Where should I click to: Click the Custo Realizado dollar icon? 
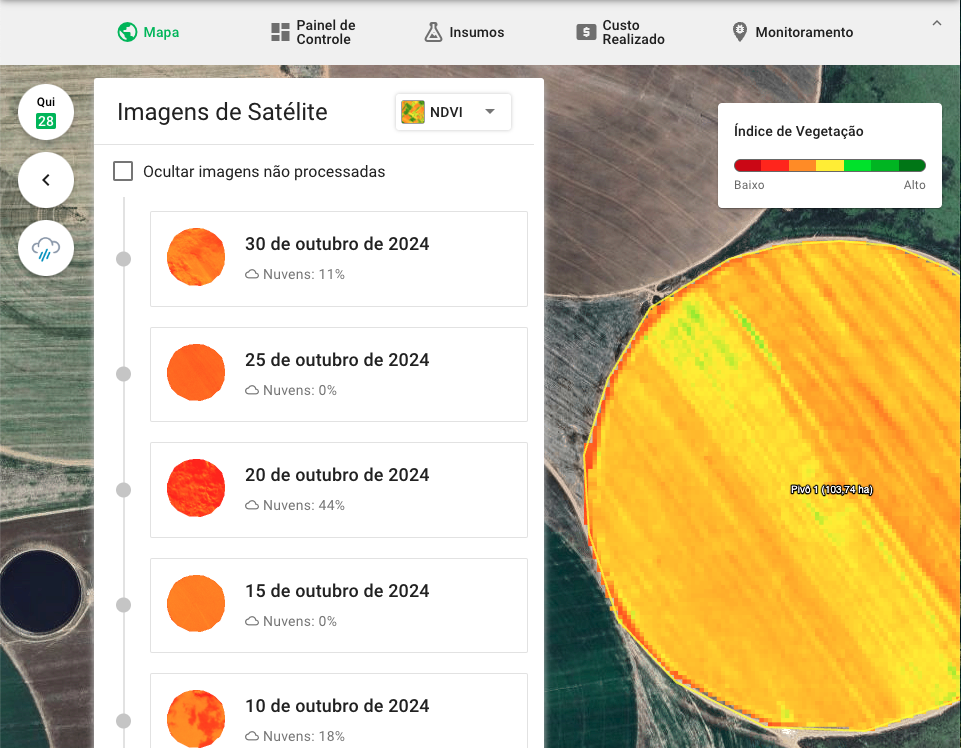(586, 32)
